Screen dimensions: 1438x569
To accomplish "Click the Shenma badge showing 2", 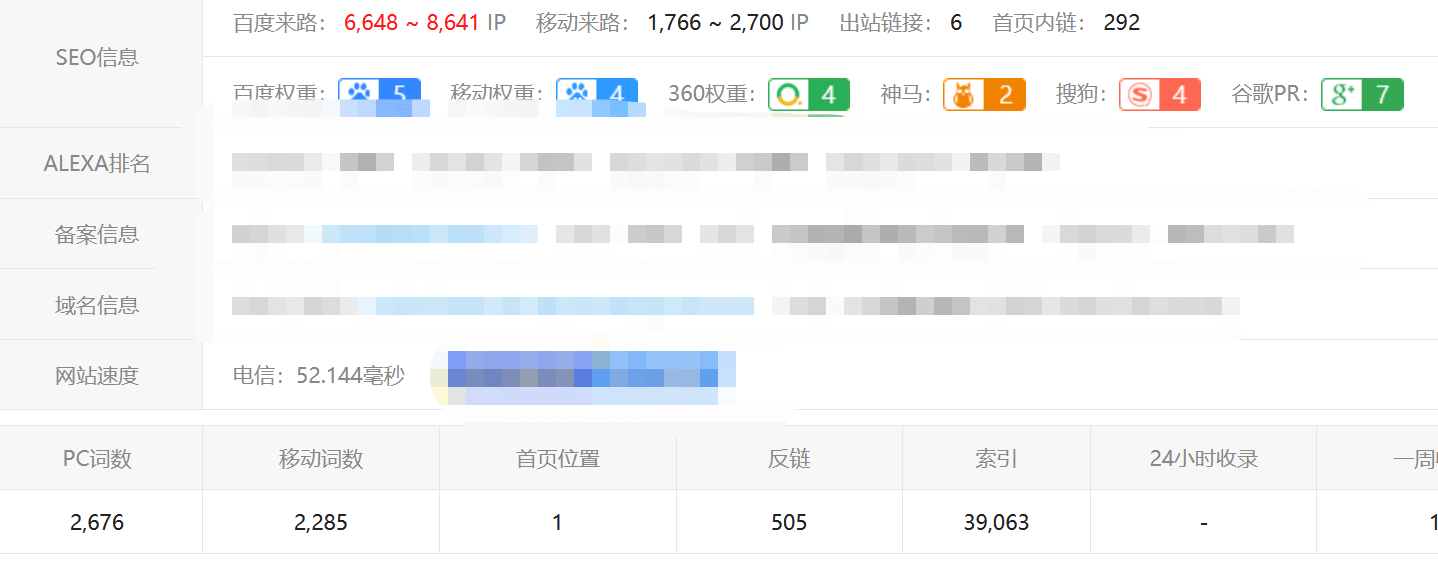I will click(984, 94).
